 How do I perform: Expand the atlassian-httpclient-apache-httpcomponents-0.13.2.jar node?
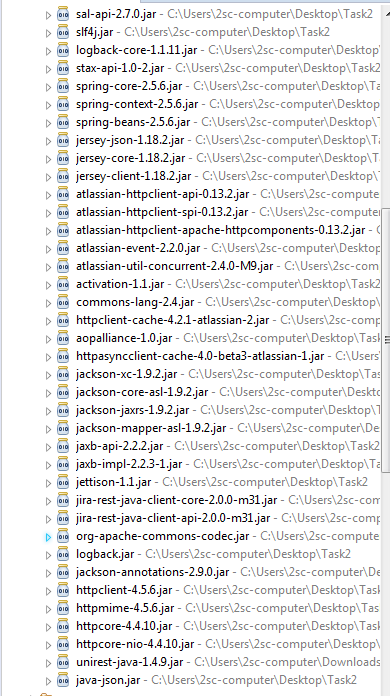[x=48, y=231]
